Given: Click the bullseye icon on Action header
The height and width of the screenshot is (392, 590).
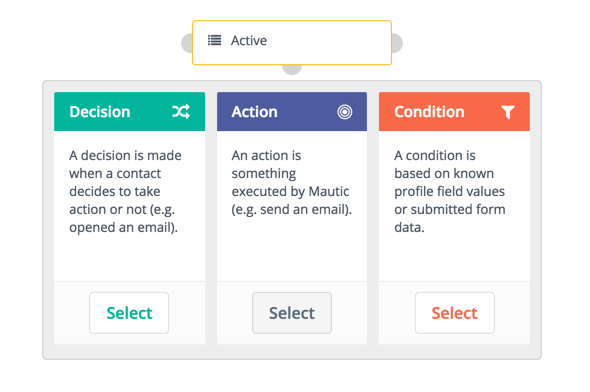Looking at the screenshot, I should coord(345,112).
